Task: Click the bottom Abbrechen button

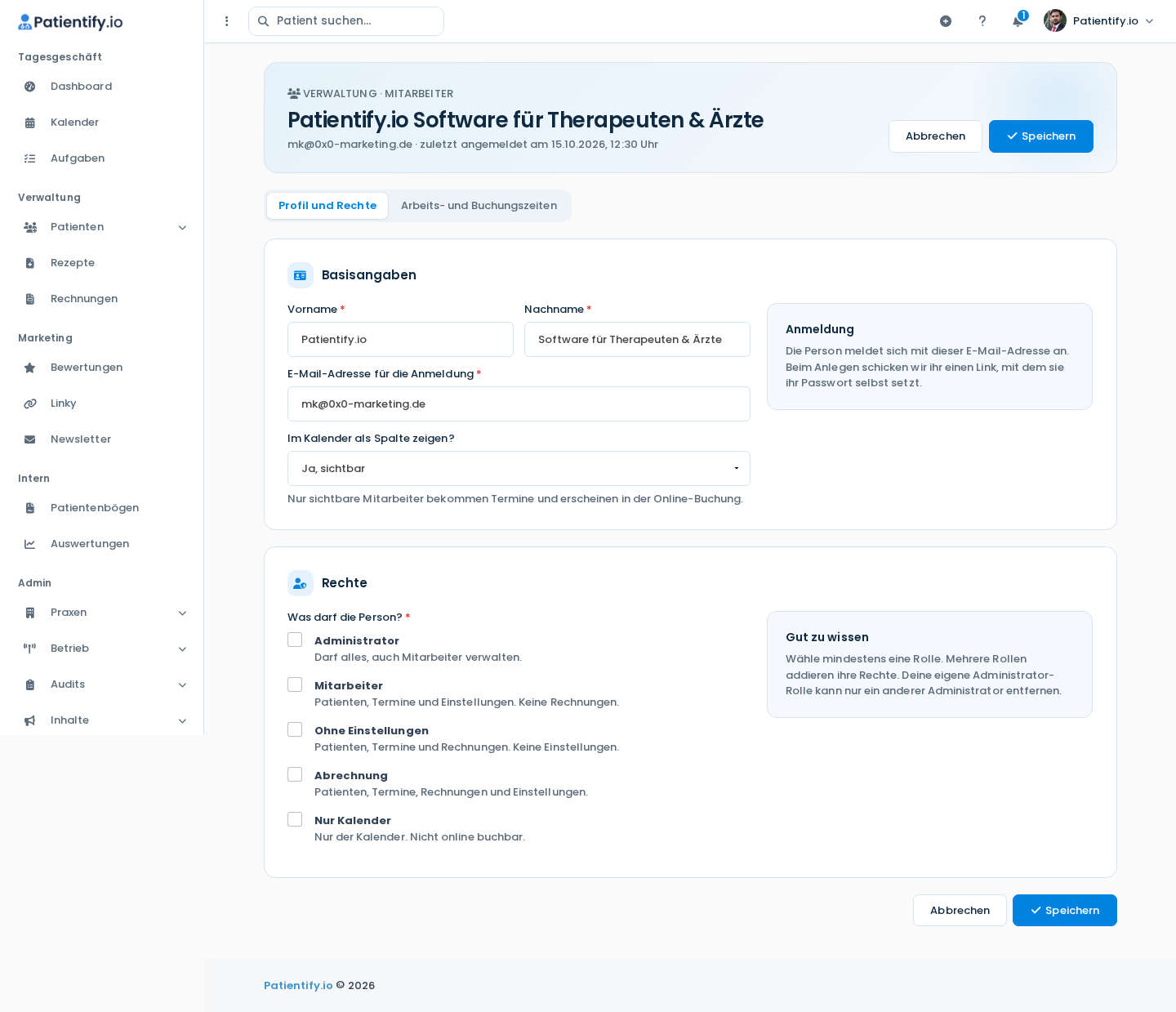Action: coord(960,911)
